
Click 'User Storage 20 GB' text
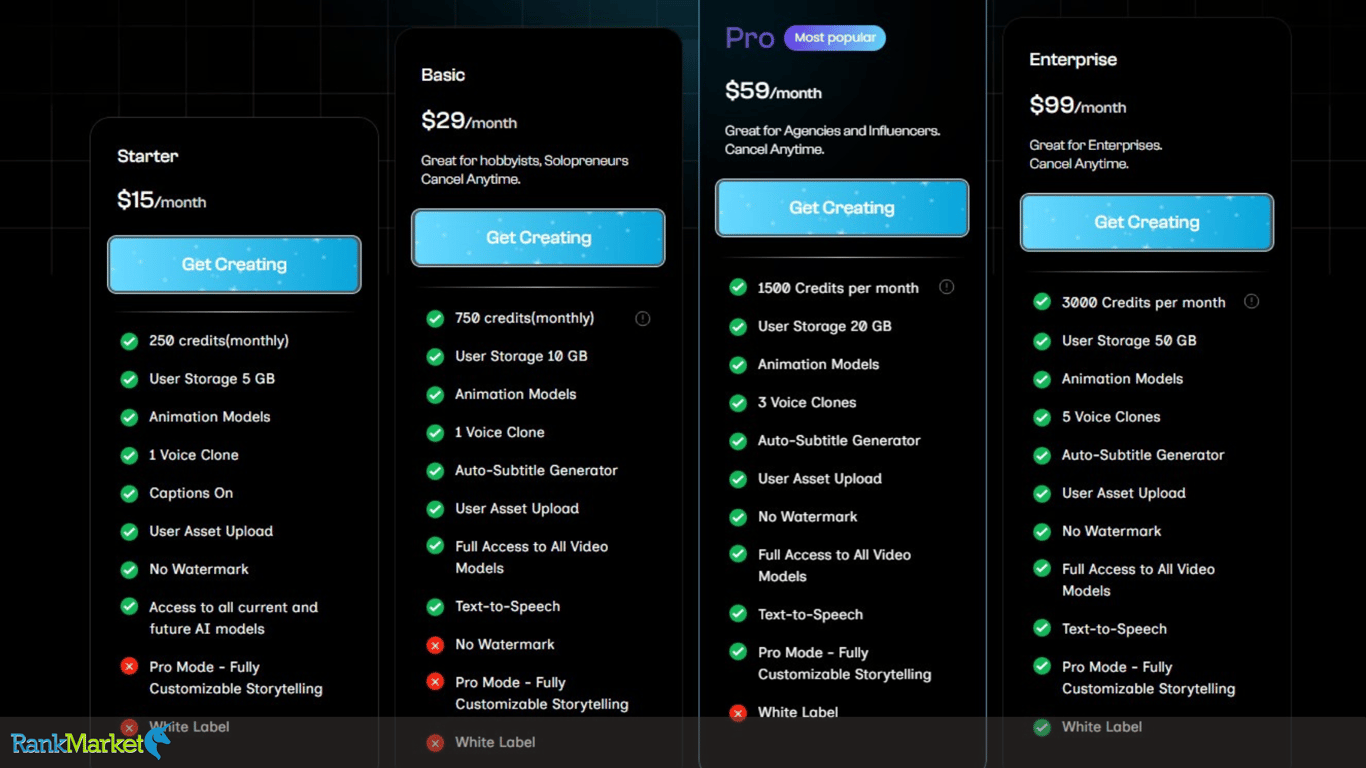[x=825, y=326]
